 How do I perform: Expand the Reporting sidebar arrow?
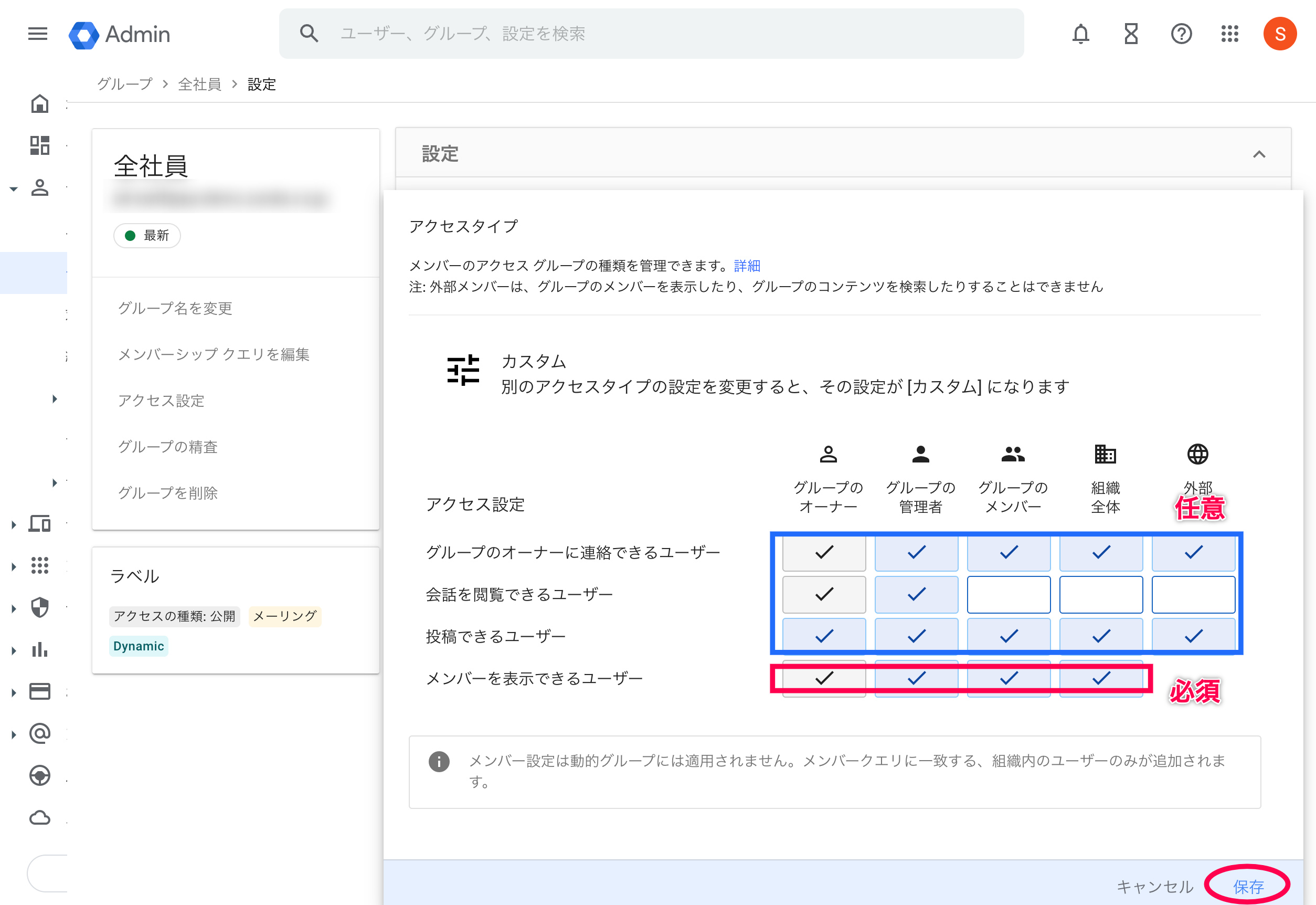point(14,650)
